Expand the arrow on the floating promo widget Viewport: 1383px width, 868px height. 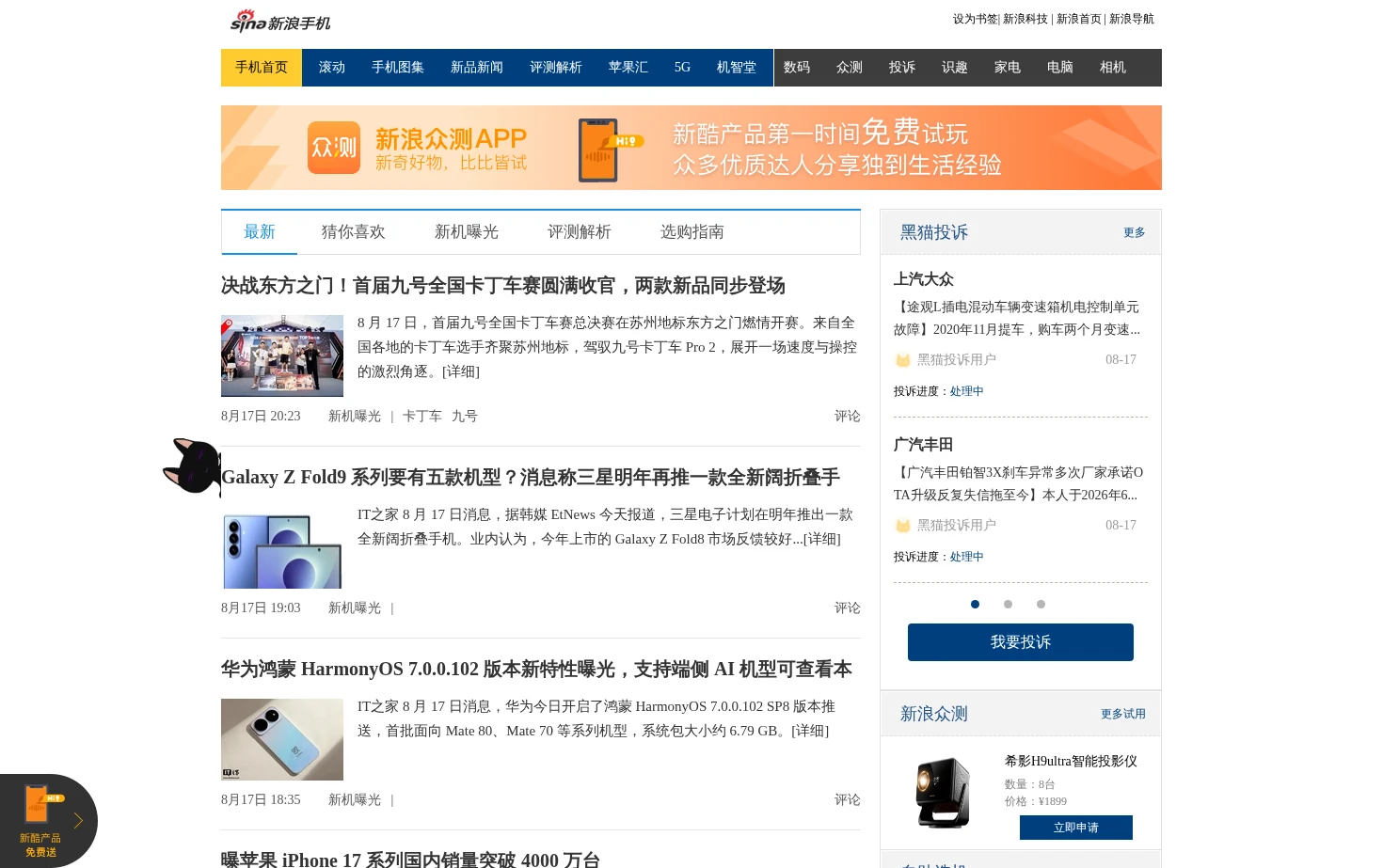click(78, 821)
